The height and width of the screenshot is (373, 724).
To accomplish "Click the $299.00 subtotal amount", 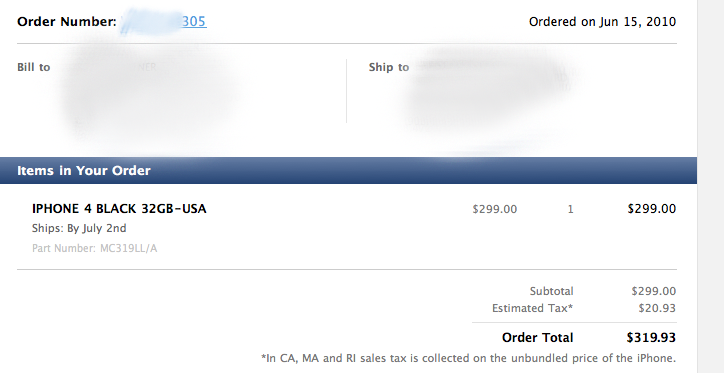I will pos(653,291).
